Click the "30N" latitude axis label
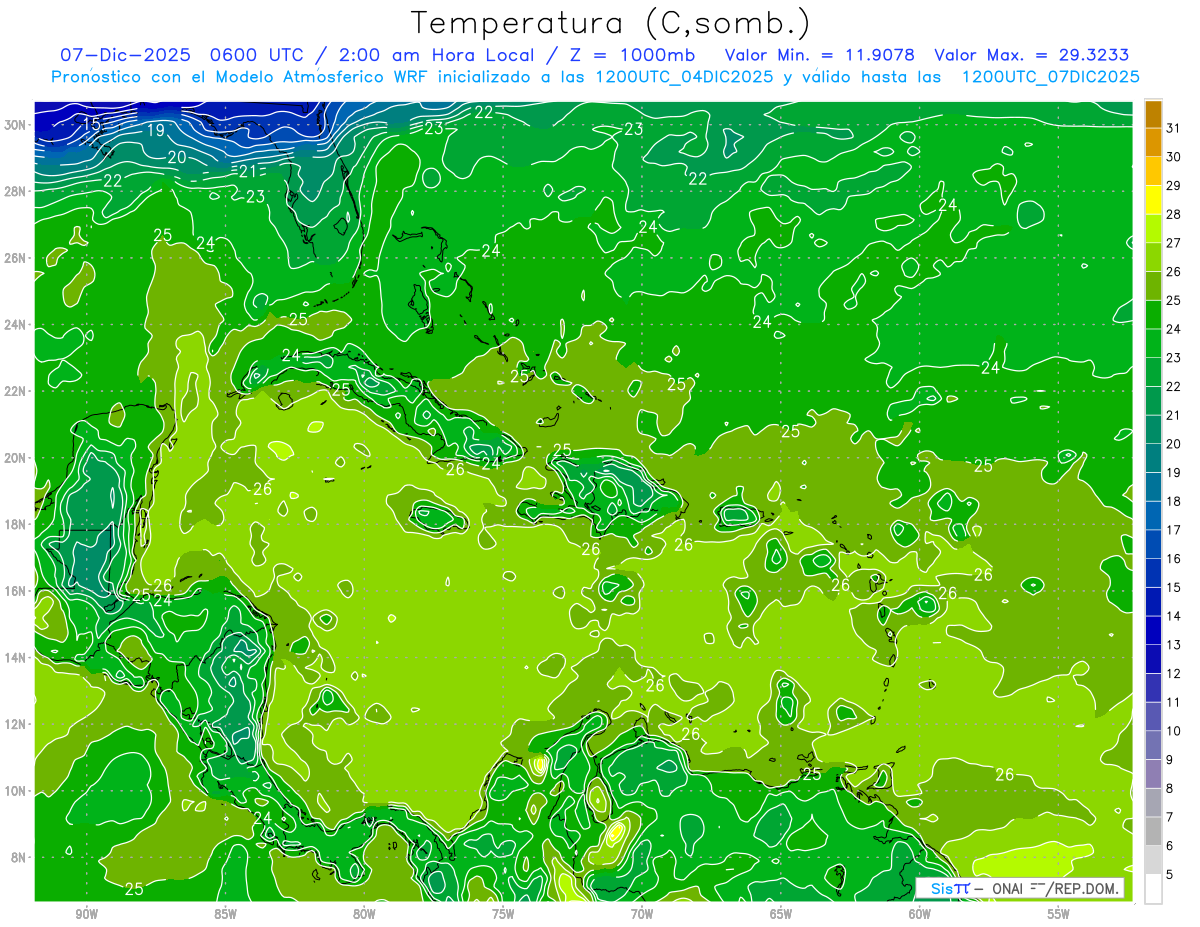The height and width of the screenshot is (927, 1200). point(17,125)
